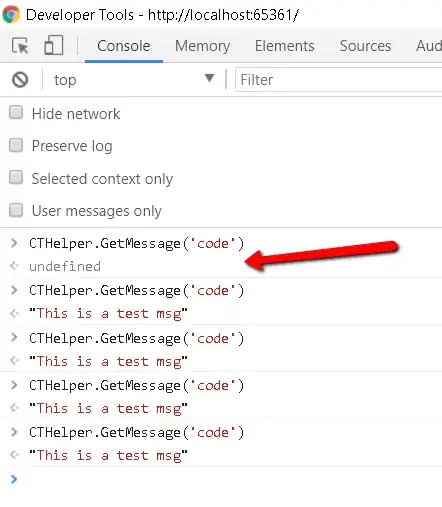Enable the Preserve log checkbox
Viewport: 442px width, 507px height.
pos(16,145)
